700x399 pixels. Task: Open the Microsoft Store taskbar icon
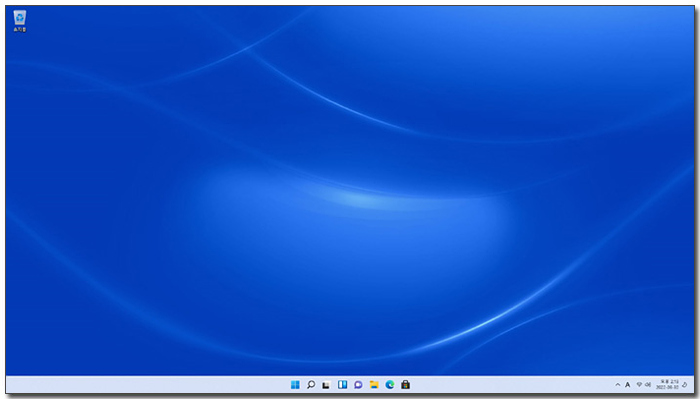click(x=405, y=385)
